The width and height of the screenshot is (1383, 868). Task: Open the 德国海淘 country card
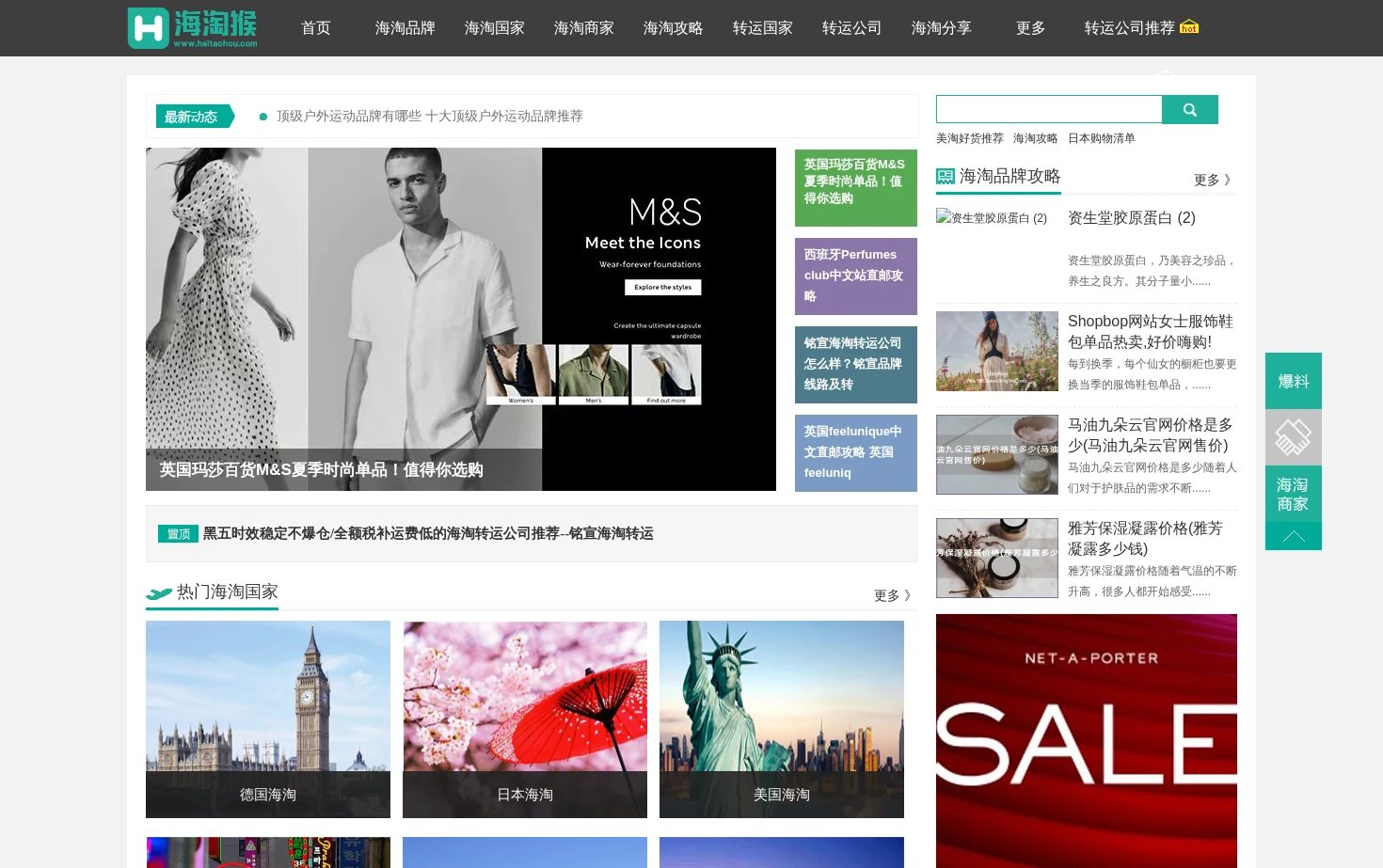pos(268,719)
